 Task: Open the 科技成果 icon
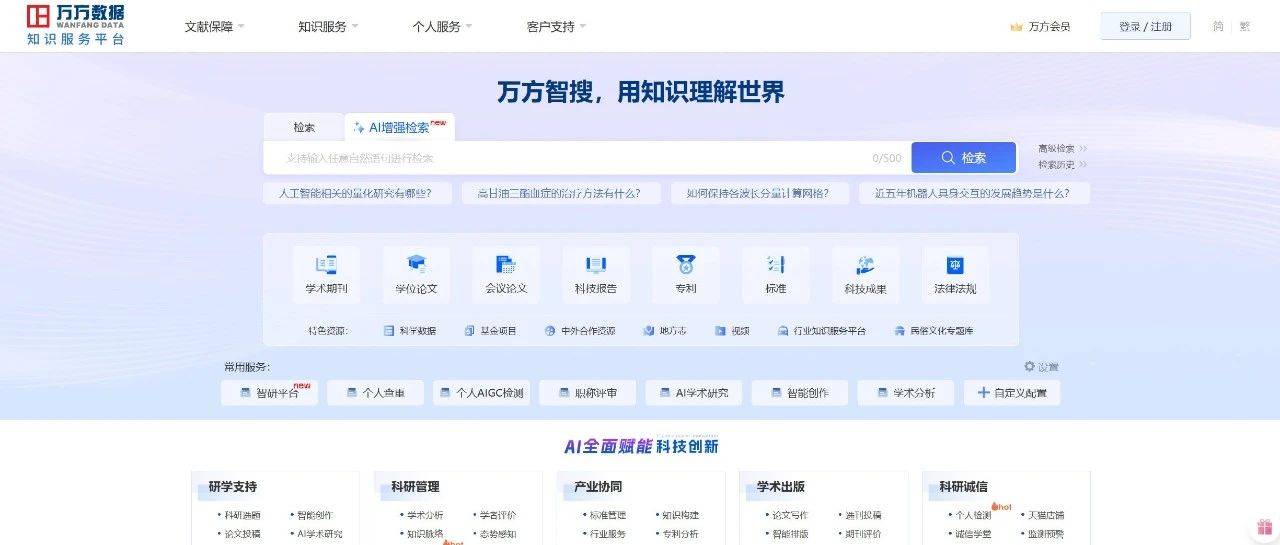coord(865,265)
